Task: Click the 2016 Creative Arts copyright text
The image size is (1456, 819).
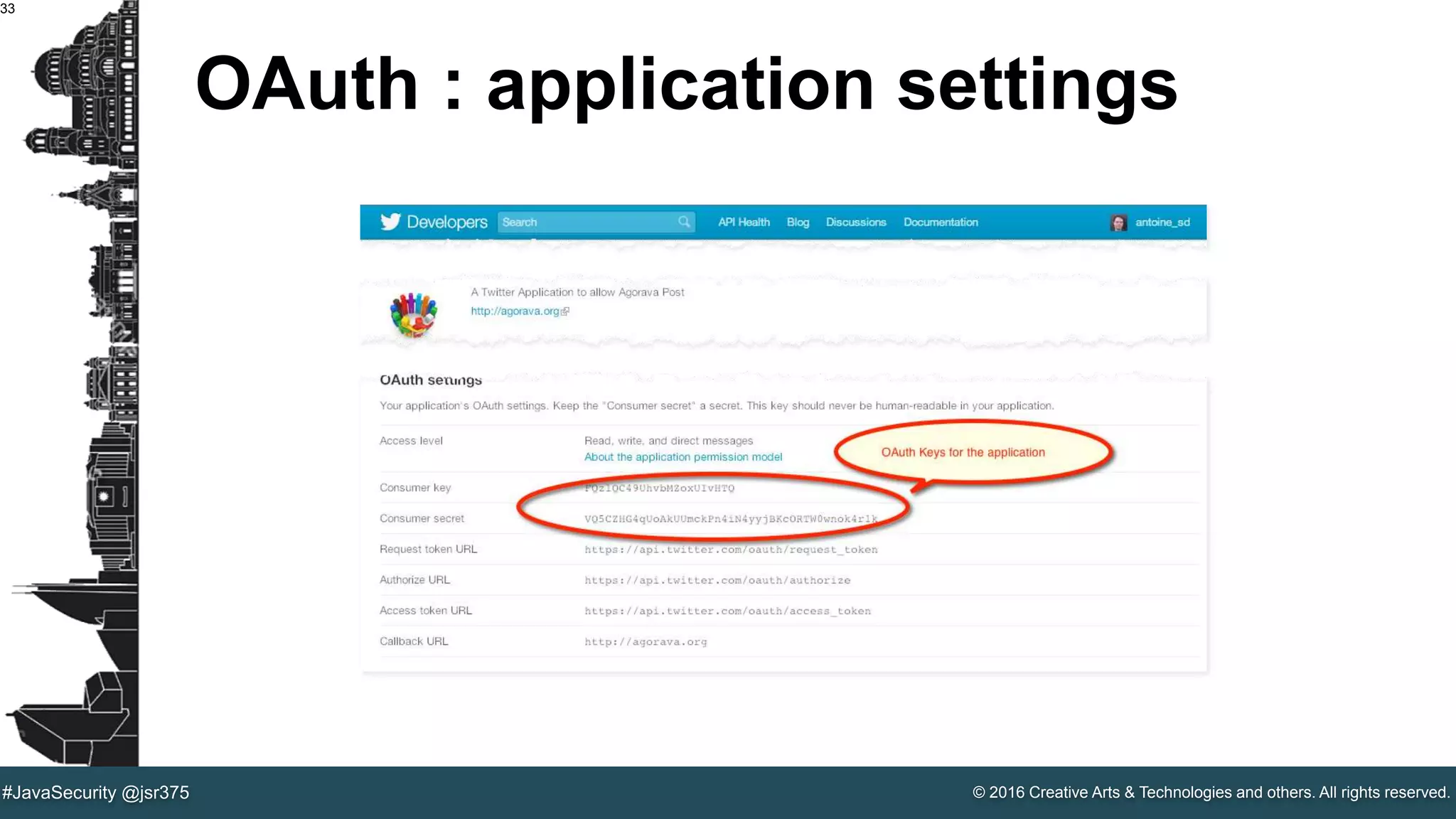Action: point(1211,792)
